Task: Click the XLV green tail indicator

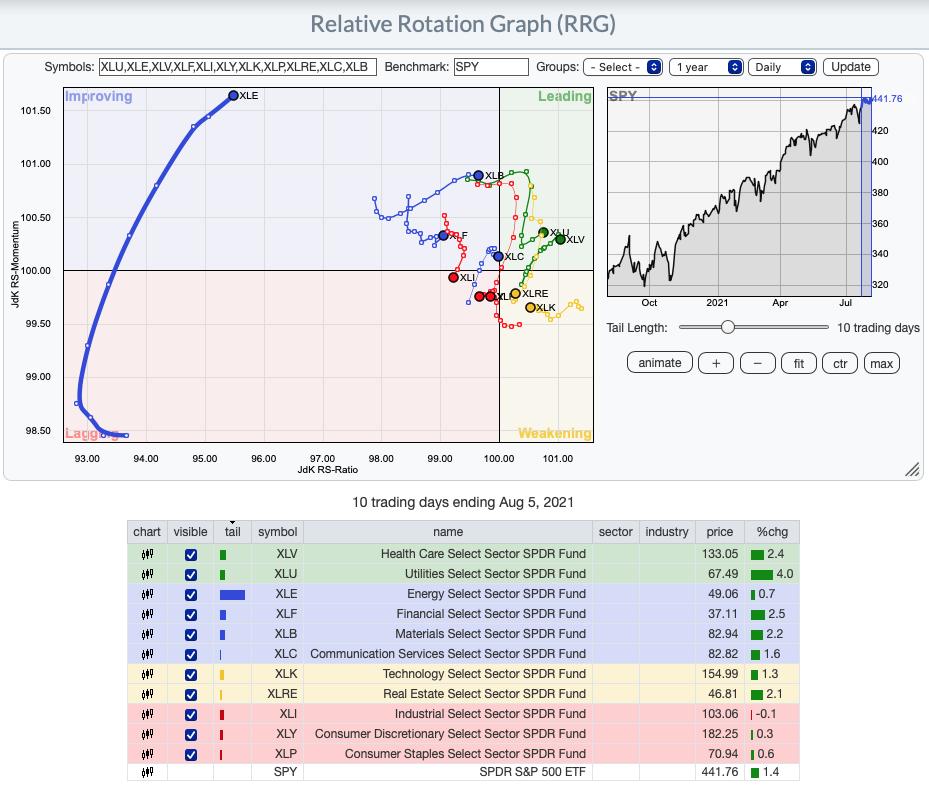Action: [x=223, y=555]
